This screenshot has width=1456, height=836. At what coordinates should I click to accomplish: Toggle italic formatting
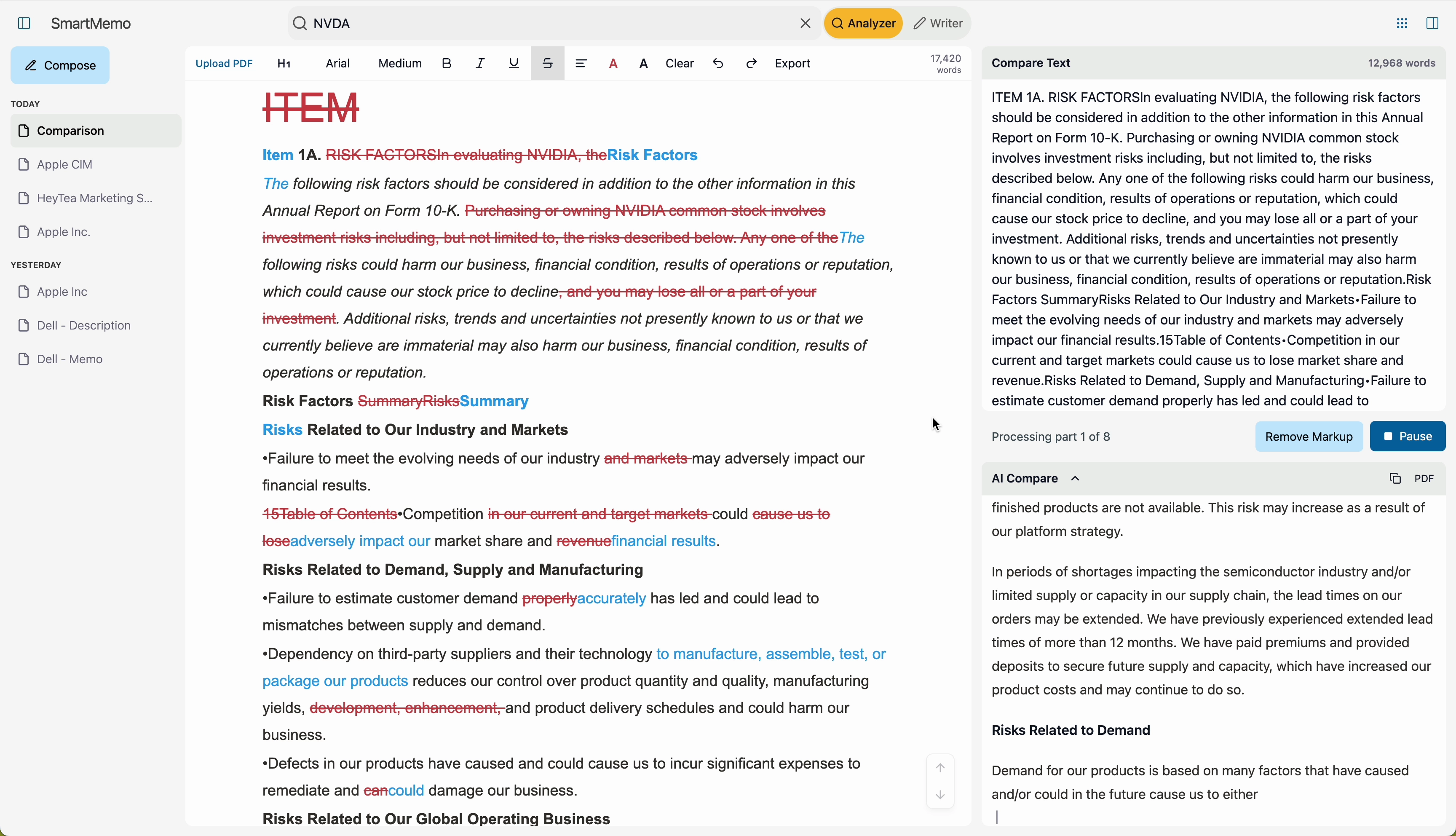point(480,64)
